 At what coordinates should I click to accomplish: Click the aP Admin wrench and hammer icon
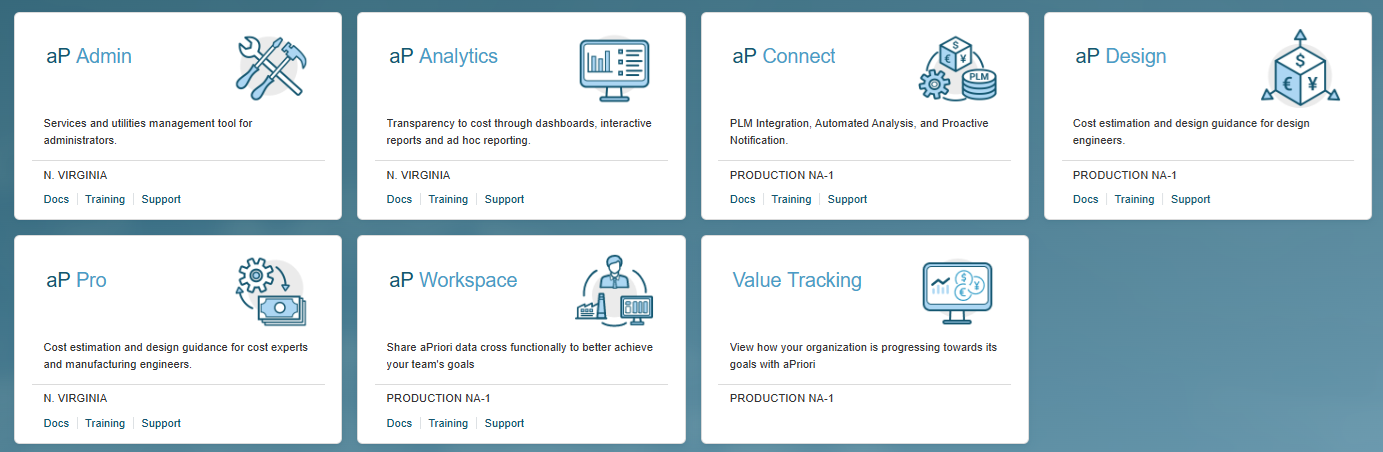point(269,68)
